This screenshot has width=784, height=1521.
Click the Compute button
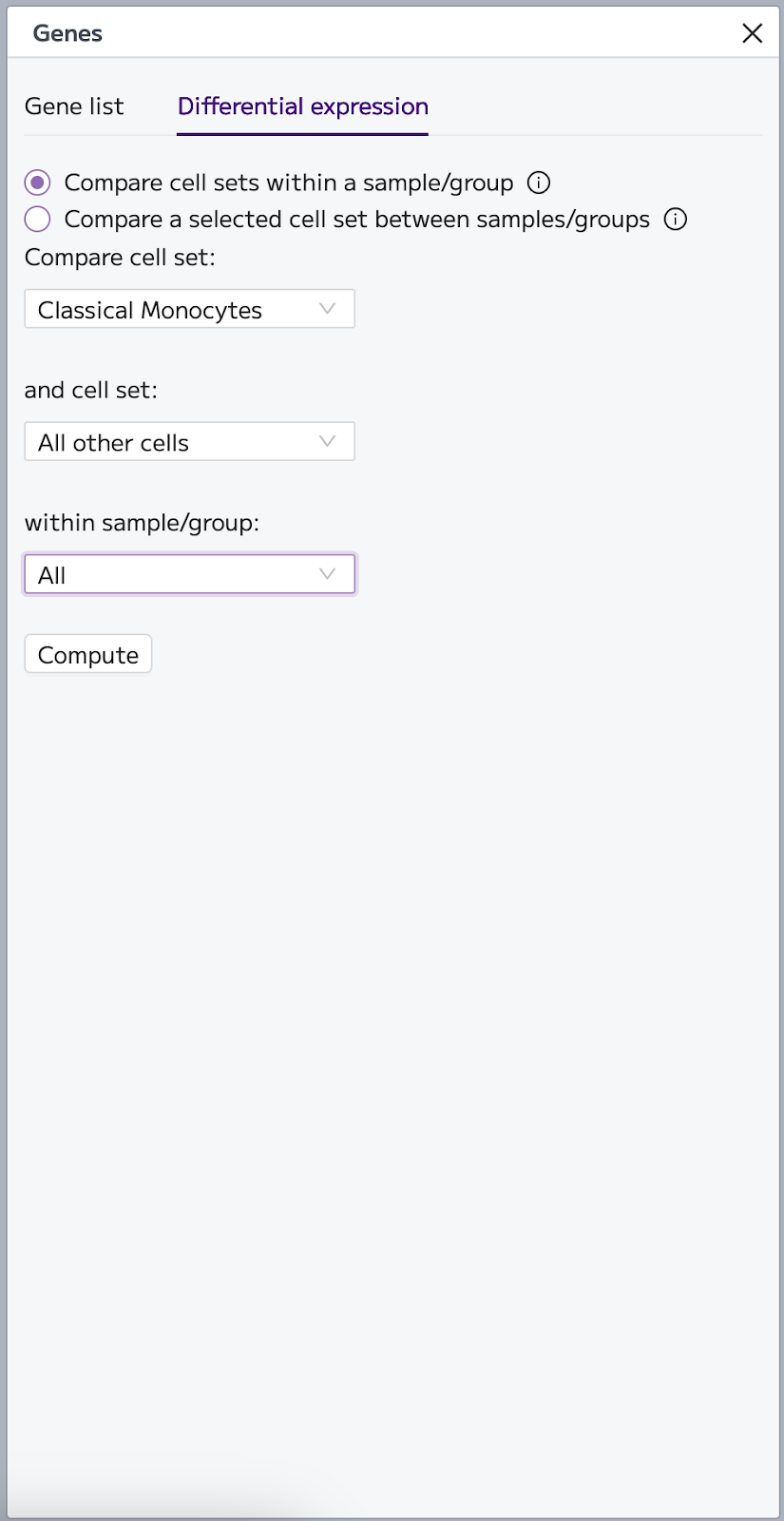click(x=88, y=654)
